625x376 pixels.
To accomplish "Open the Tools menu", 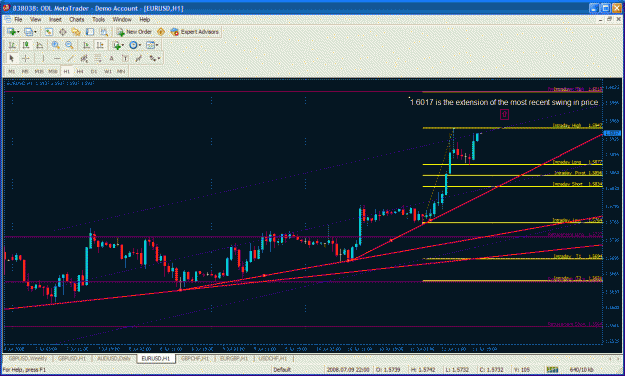I will click(98, 19).
